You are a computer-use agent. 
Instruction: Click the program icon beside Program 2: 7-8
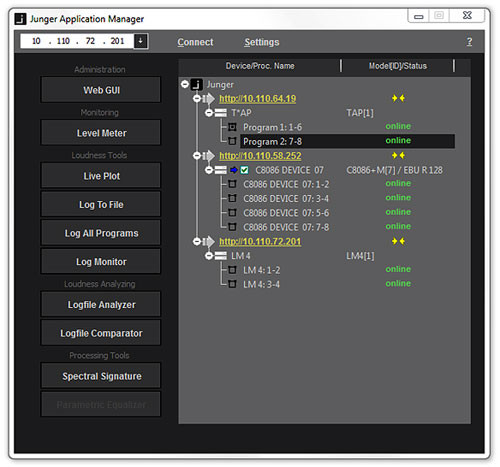pyautogui.click(x=232, y=141)
